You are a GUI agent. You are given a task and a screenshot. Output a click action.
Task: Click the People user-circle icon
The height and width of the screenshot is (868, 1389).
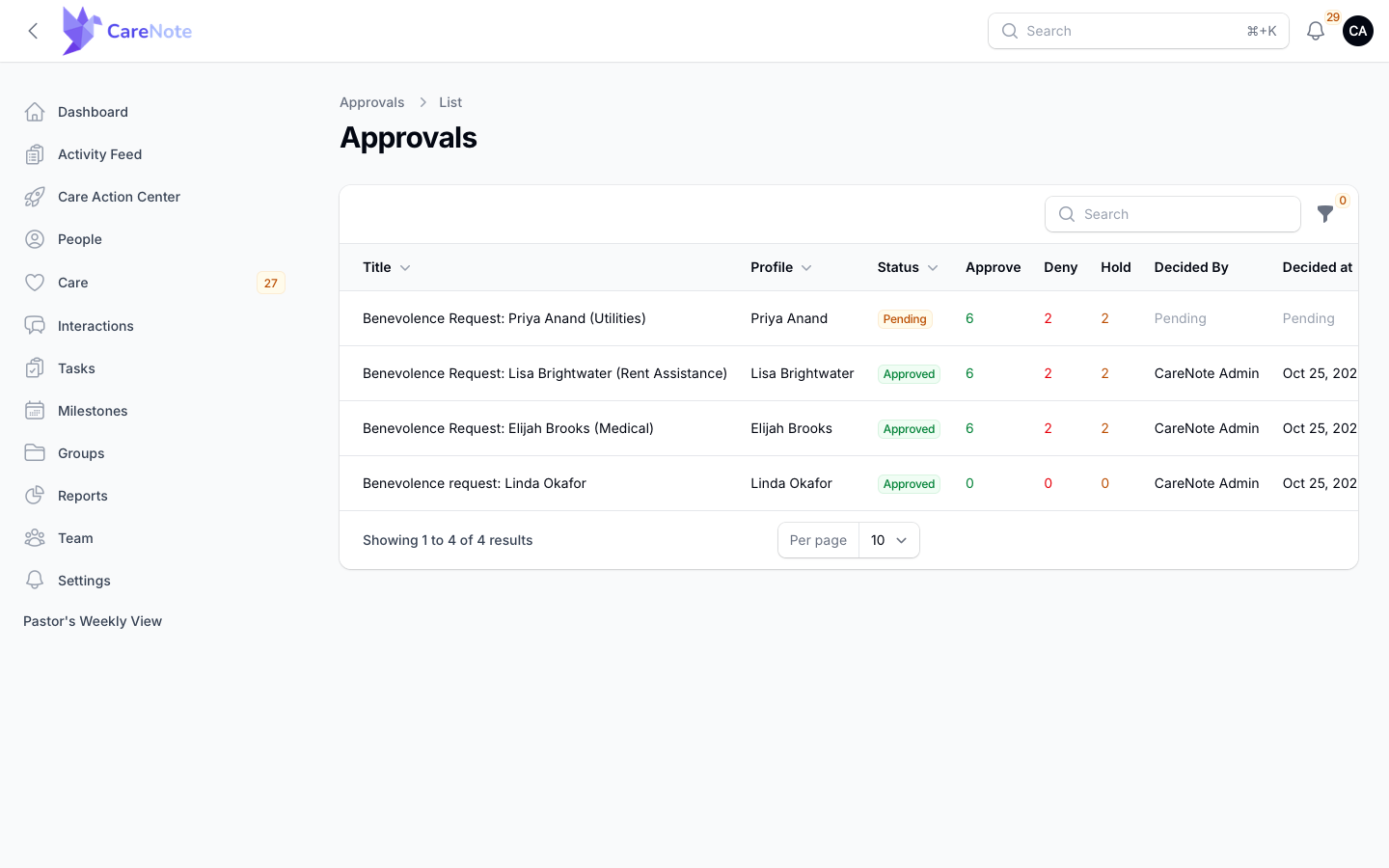click(35, 239)
